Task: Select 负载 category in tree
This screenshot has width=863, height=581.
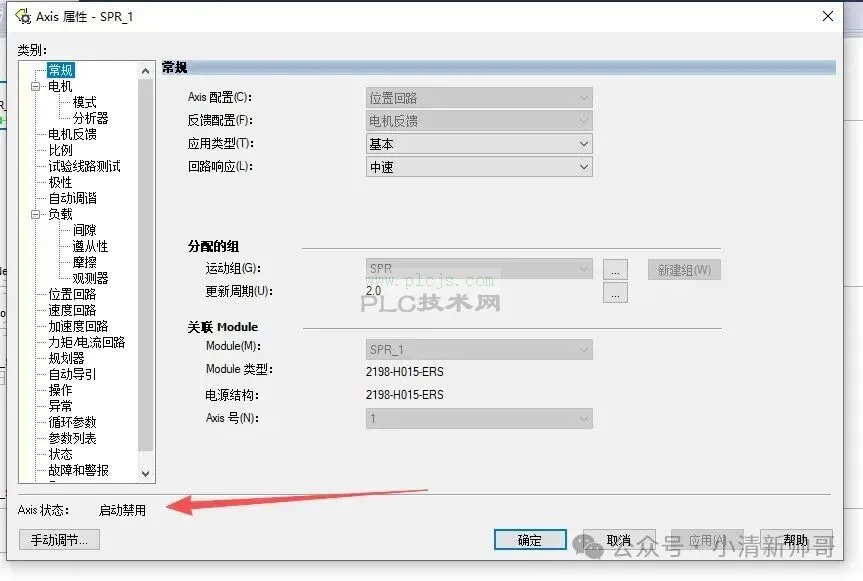Action: point(60,214)
